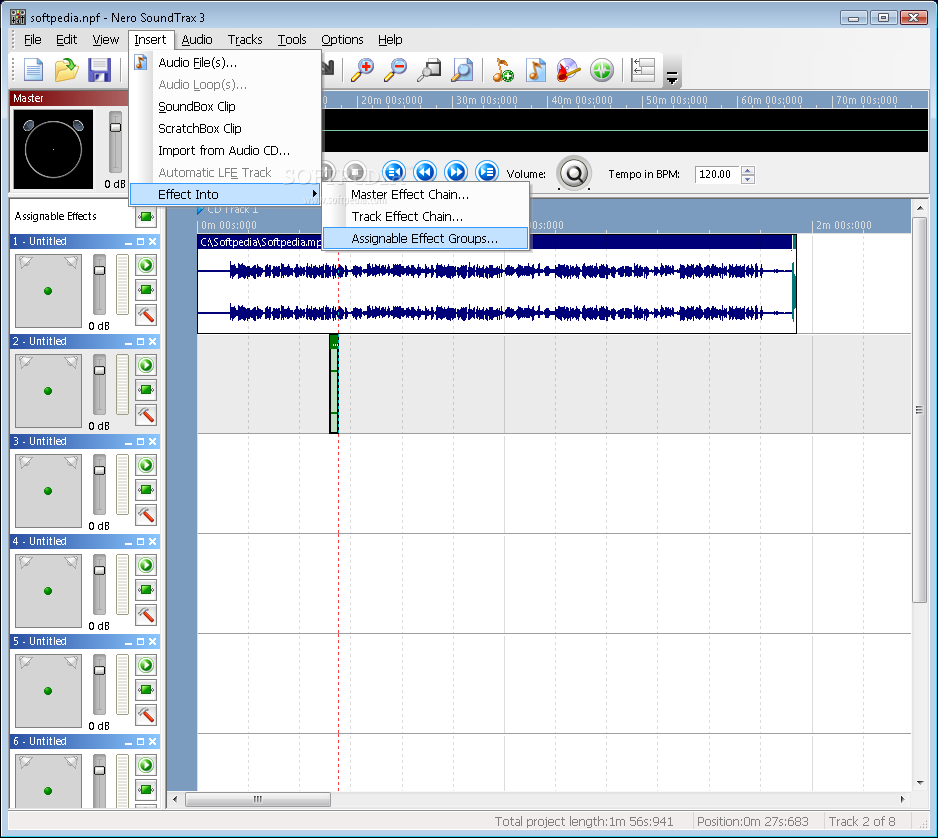Image resolution: width=938 pixels, height=838 pixels.
Task: Click the Tempo in BPM input field
Action: 717,174
